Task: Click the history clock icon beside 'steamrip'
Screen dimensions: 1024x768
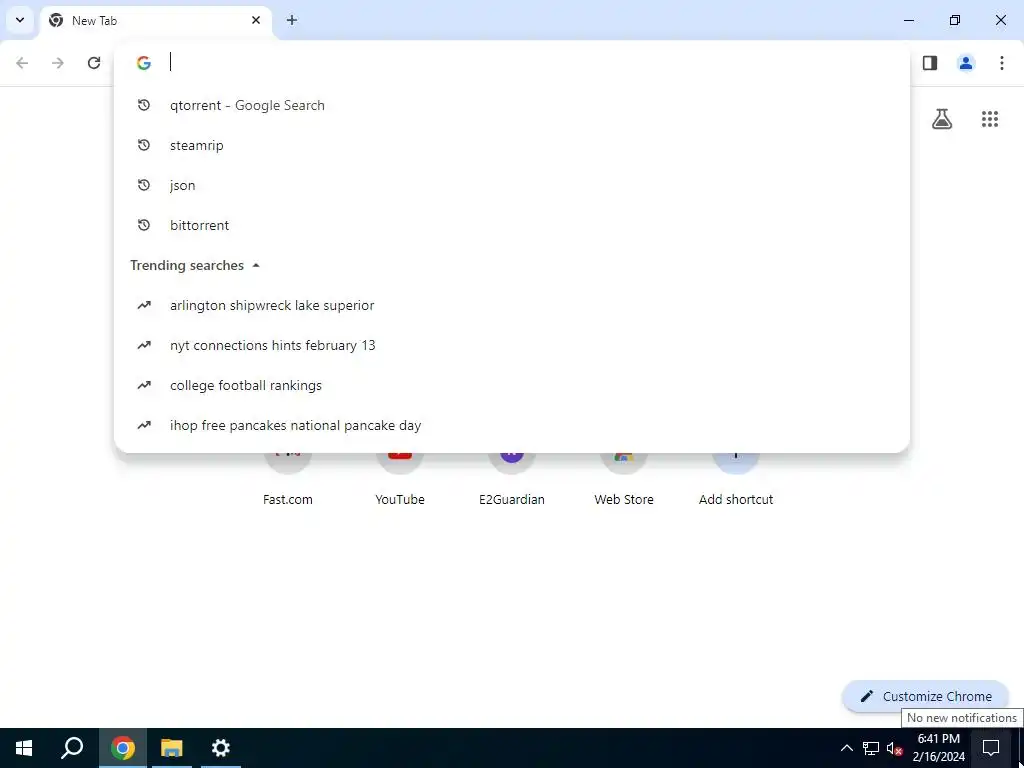Action: click(x=144, y=145)
